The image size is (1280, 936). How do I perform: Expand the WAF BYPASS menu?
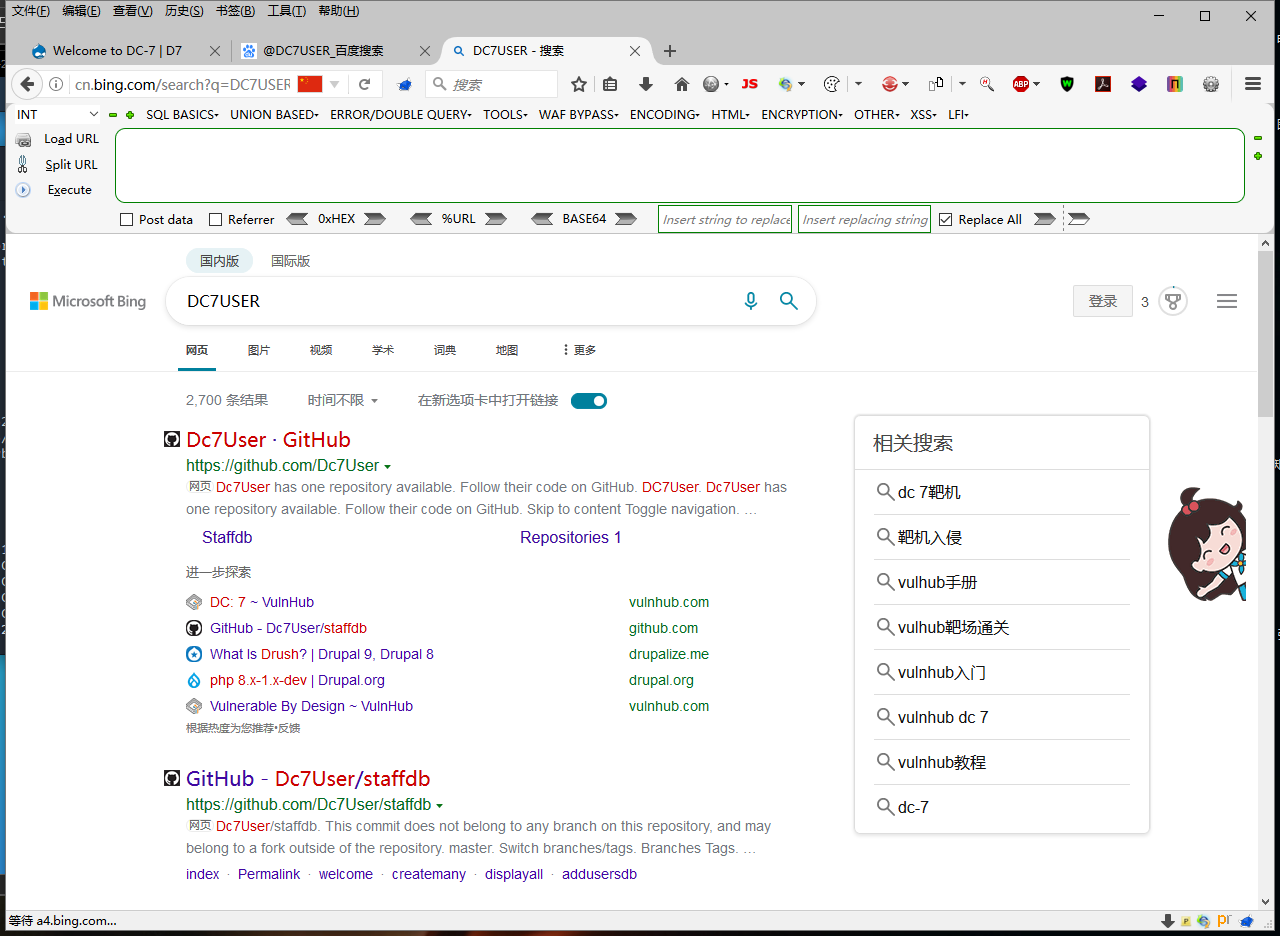pos(578,115)
